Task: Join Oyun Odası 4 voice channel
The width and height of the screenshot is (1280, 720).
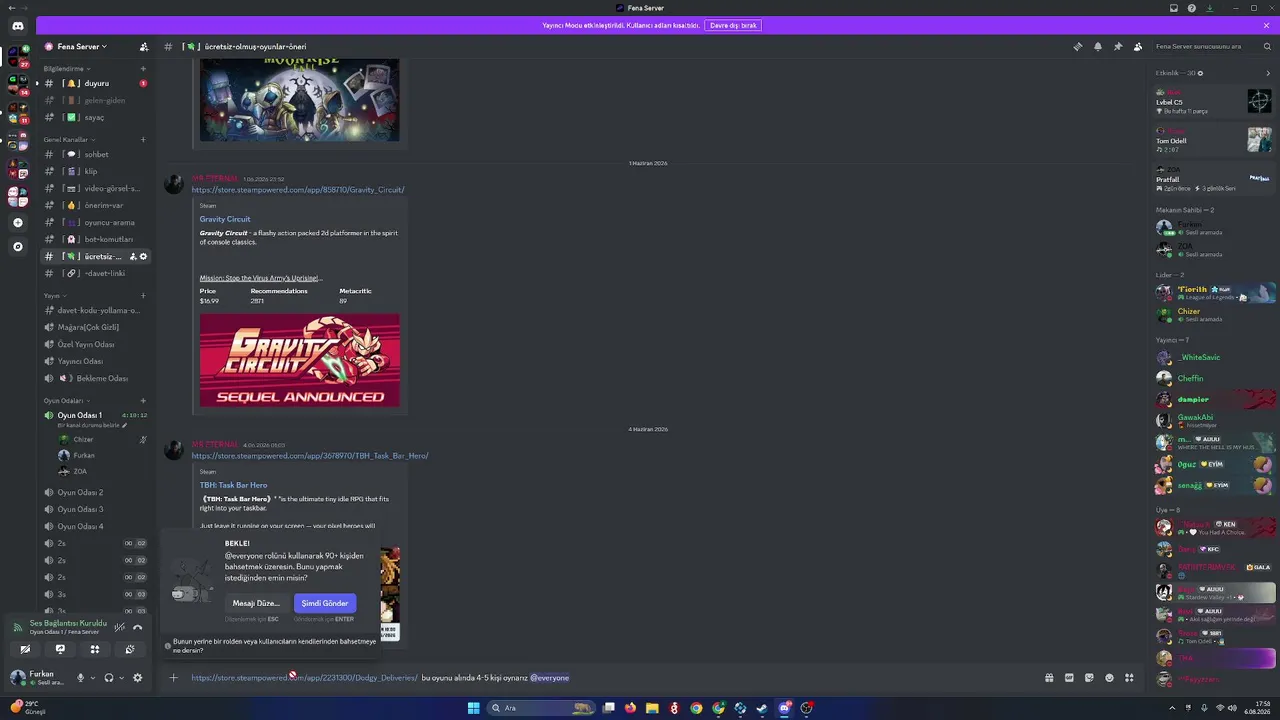Action: tap(96, 526)
